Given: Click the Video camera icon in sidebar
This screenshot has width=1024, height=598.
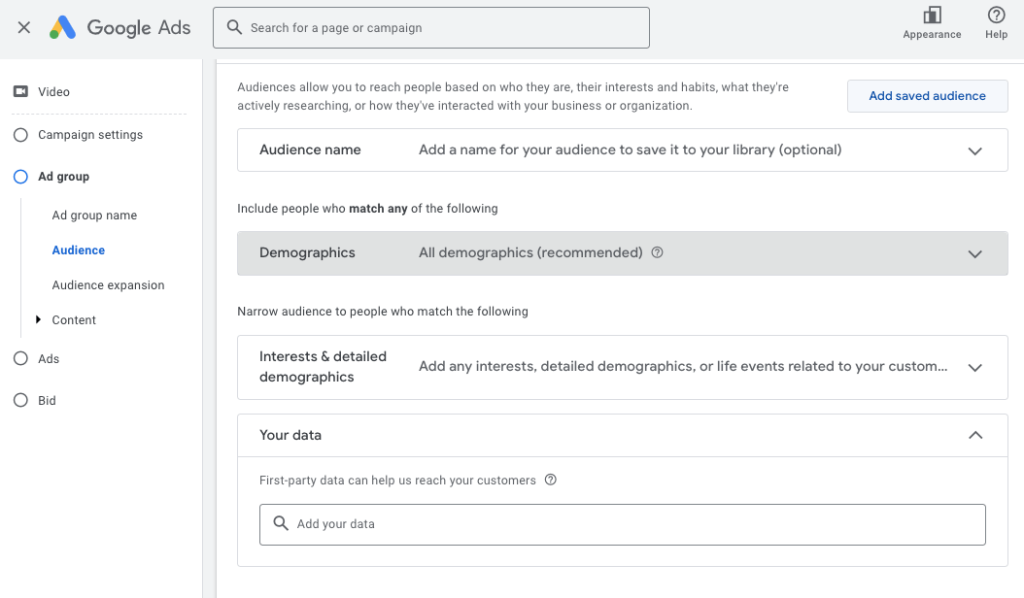Looking at the screenshot, I should [20, 92].
